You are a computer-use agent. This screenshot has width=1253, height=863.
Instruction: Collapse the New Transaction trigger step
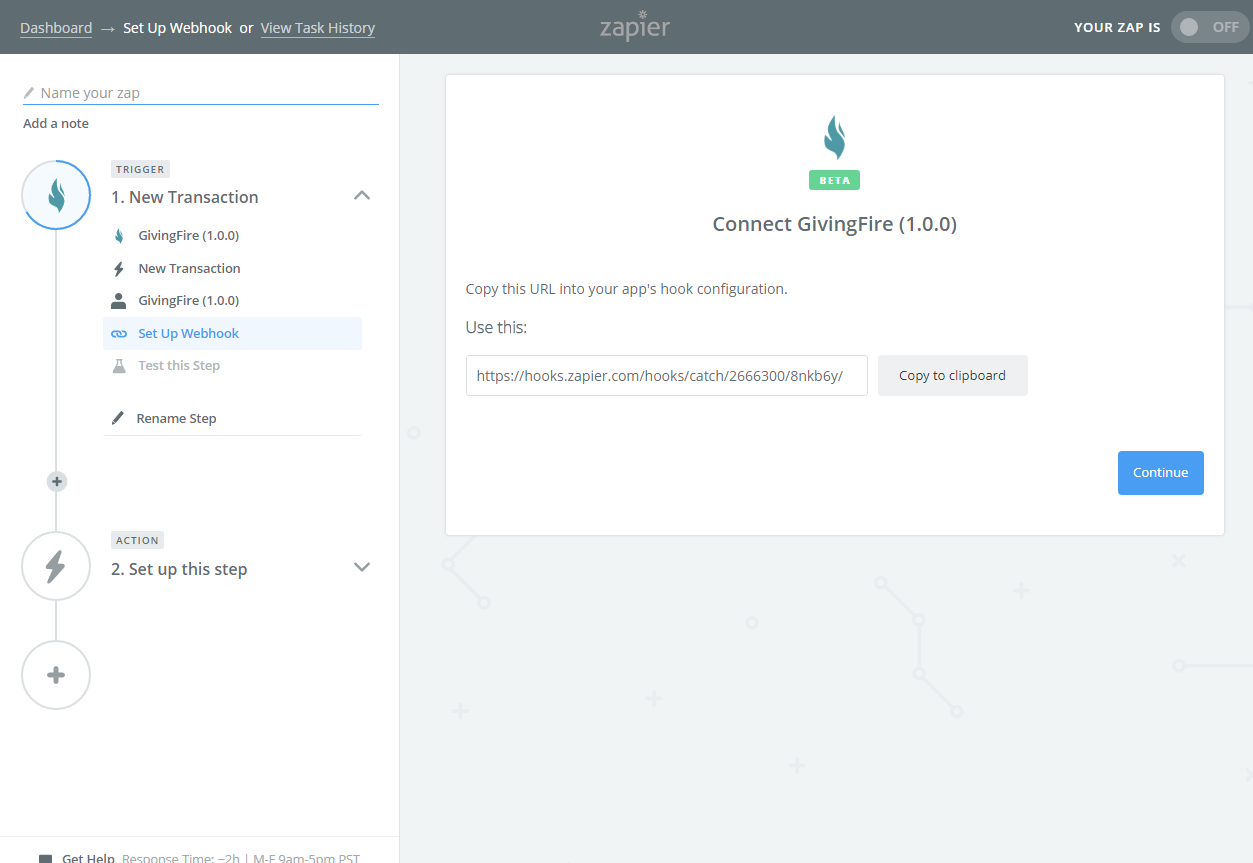pos(362,196)
